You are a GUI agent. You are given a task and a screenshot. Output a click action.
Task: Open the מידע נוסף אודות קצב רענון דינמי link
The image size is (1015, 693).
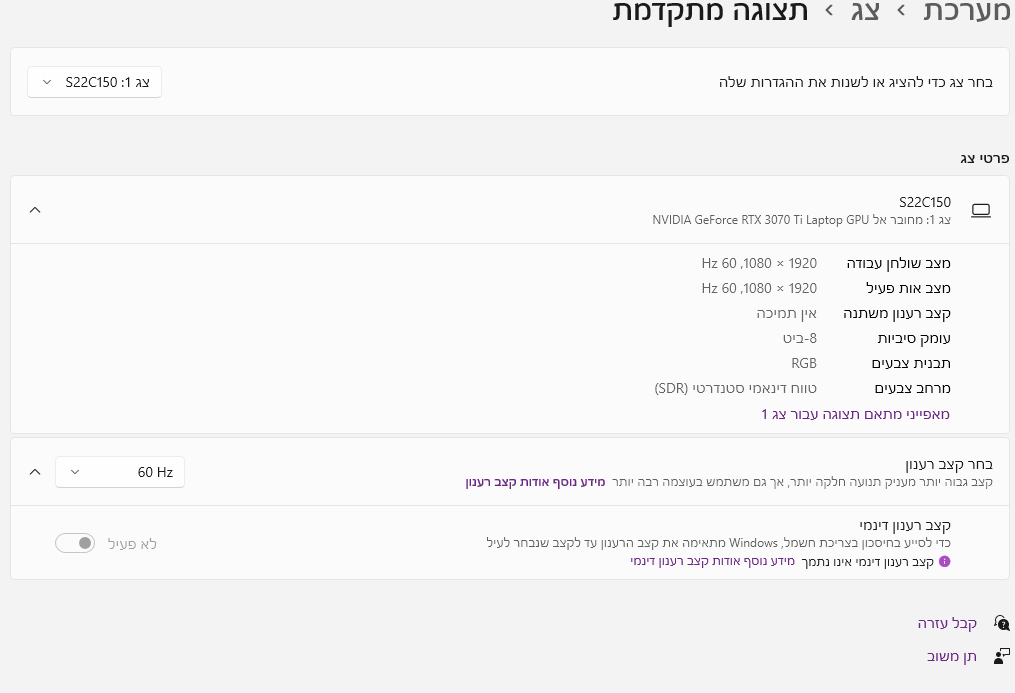pyautogui.click(x=712, y=562)
